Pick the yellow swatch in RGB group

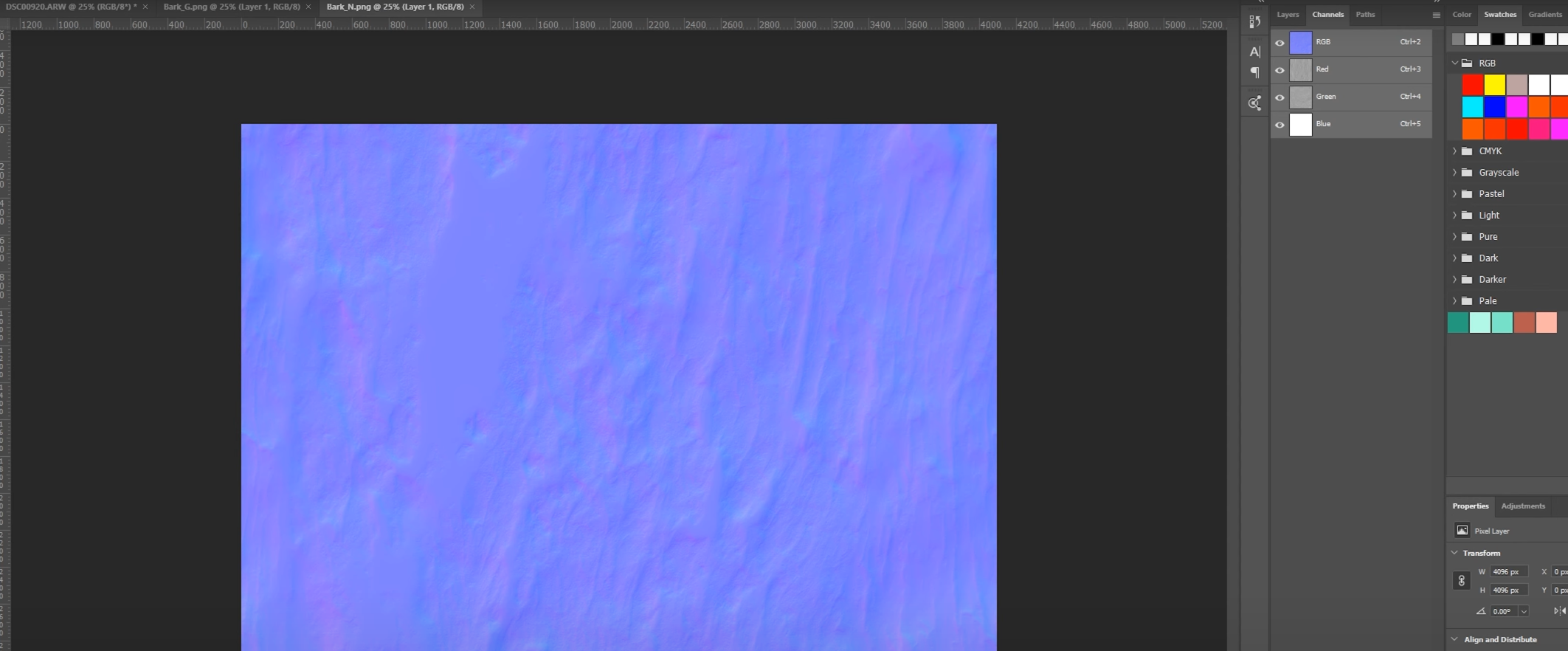click(1495, 85)
